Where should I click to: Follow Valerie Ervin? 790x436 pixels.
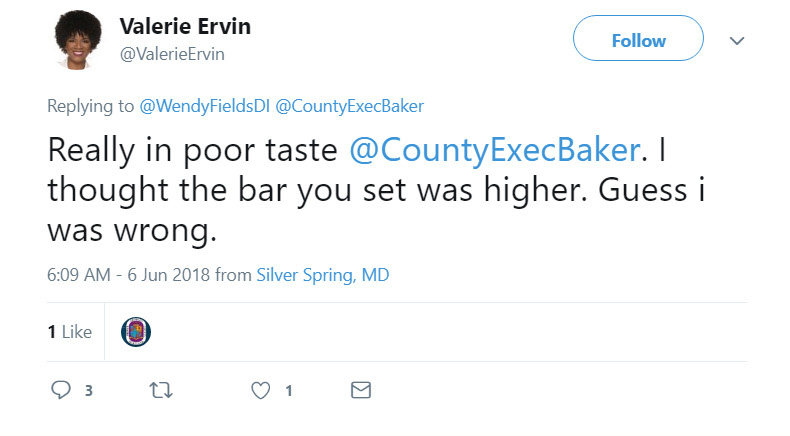[x=638, y=41]
